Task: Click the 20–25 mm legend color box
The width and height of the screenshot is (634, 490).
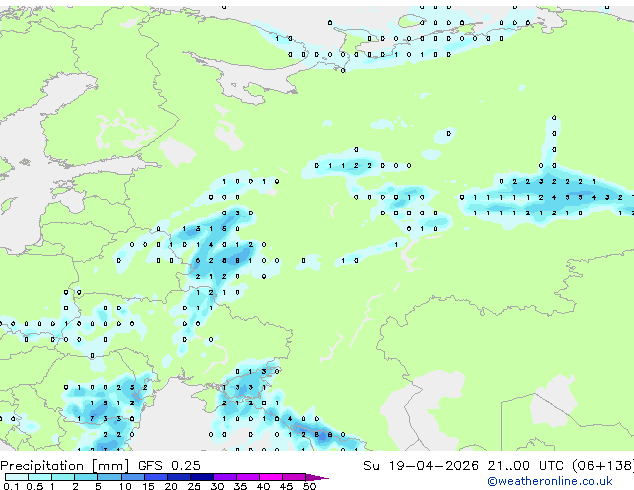Action: [x=179, y=477]
